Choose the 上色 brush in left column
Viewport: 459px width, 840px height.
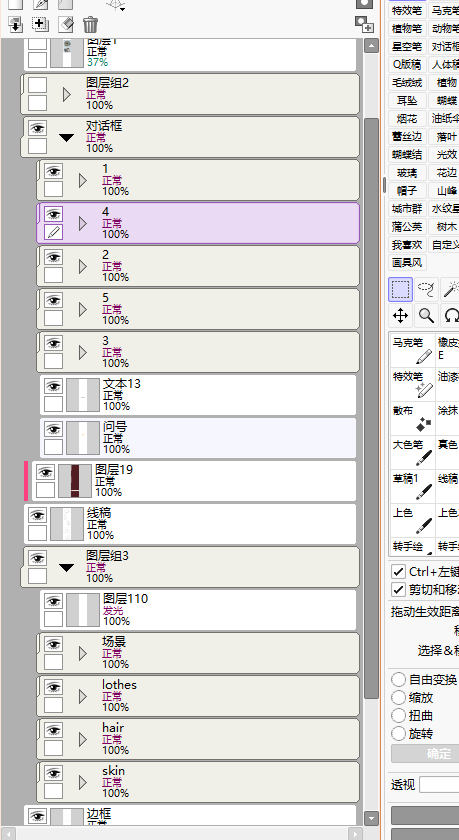pyautogui.click(x=412, y=521)
